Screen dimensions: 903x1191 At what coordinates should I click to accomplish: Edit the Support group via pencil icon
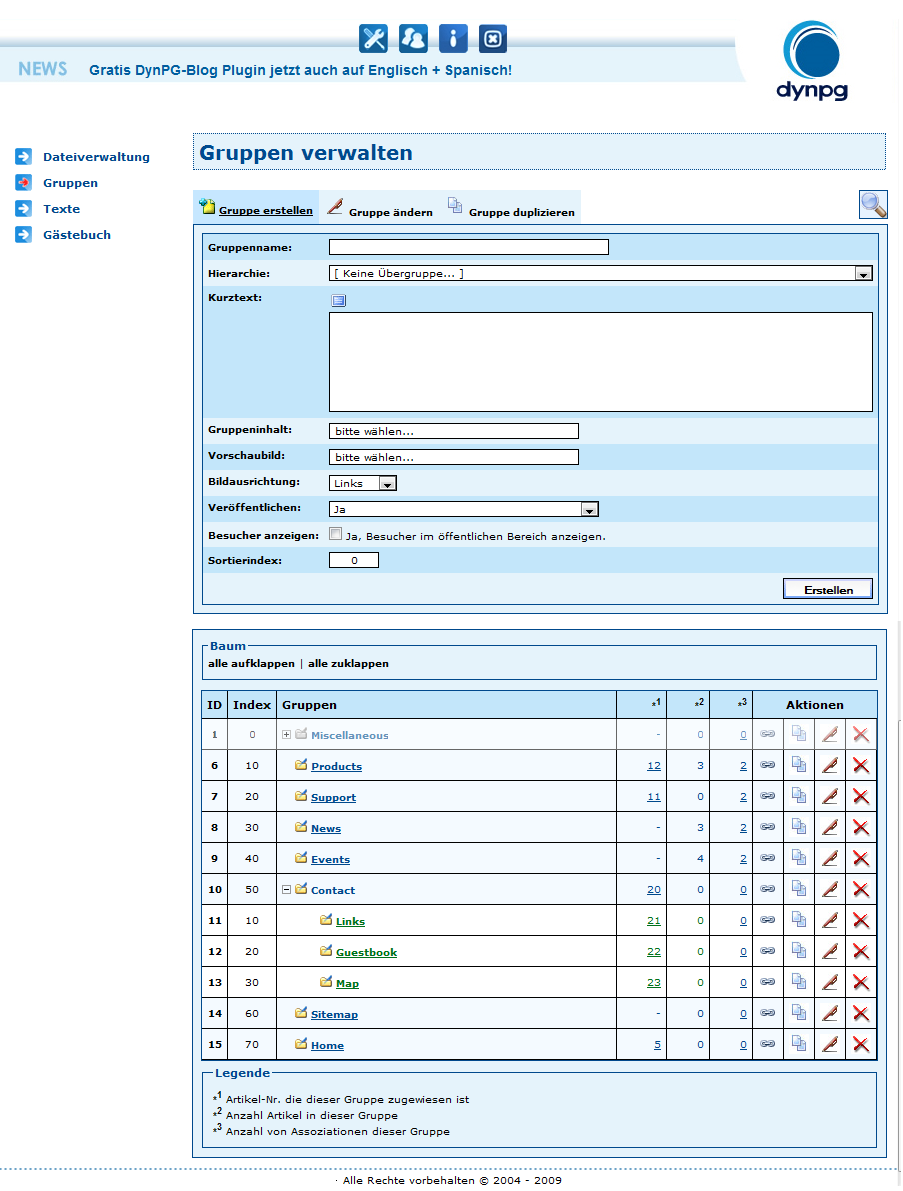pos(829,797)
